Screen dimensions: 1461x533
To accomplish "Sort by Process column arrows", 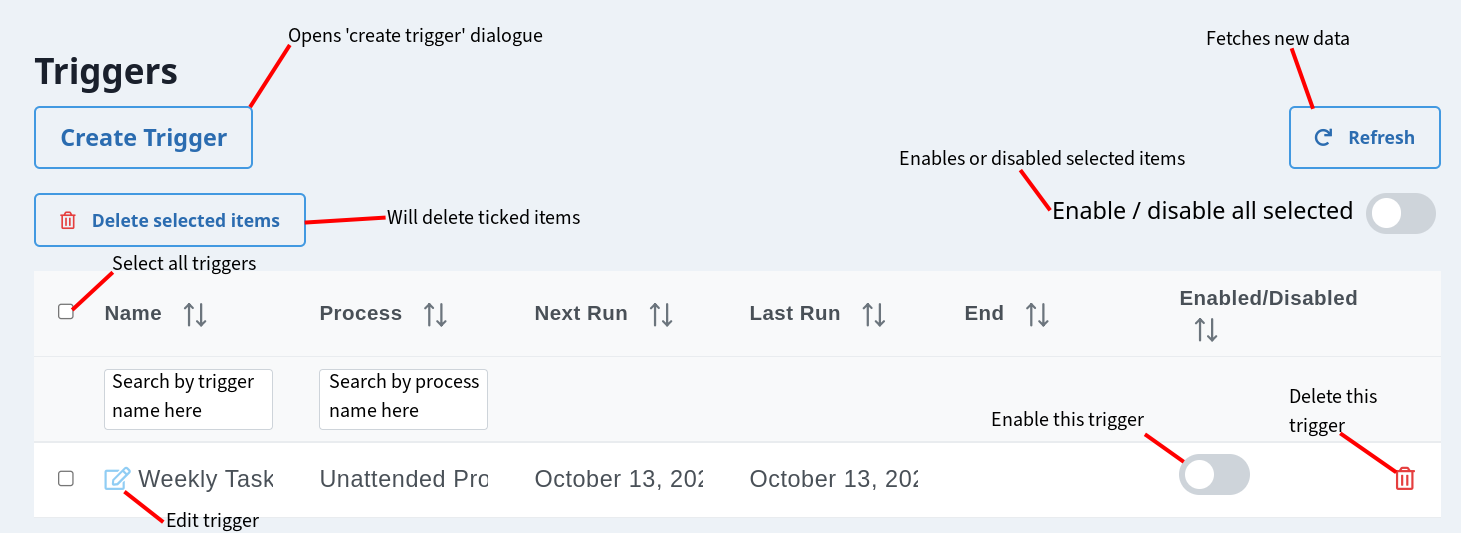I will (x=435, y=314).
